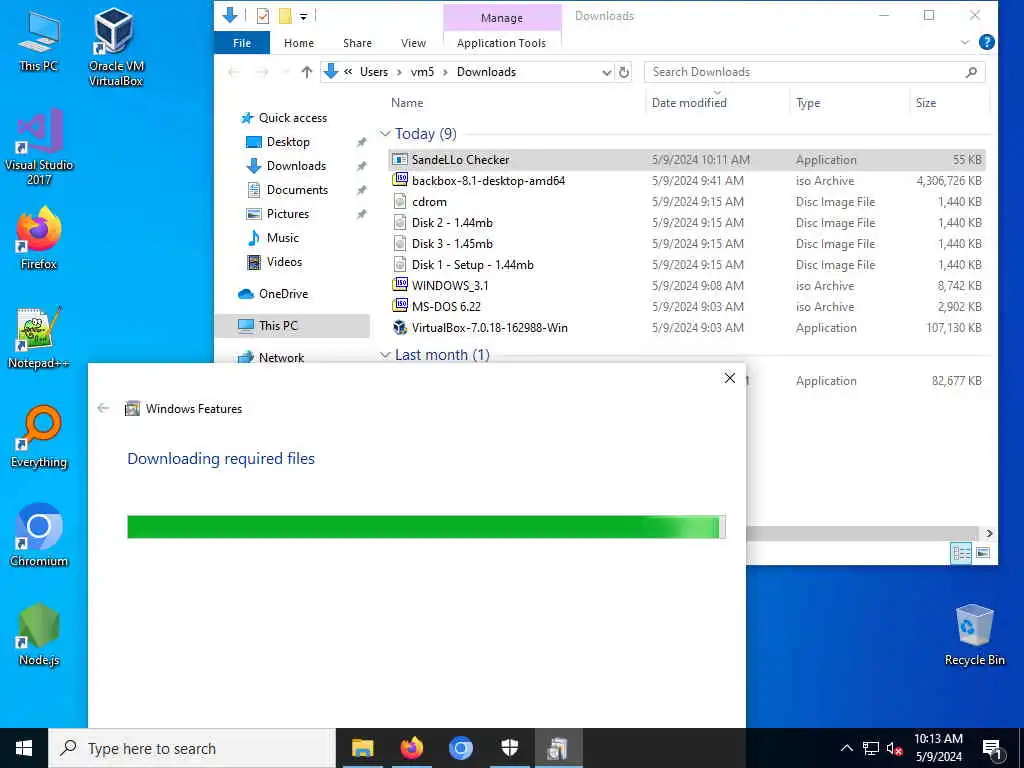Select Pictures in navigation pane
This screenshot has width=1024, height=768.
287,214
